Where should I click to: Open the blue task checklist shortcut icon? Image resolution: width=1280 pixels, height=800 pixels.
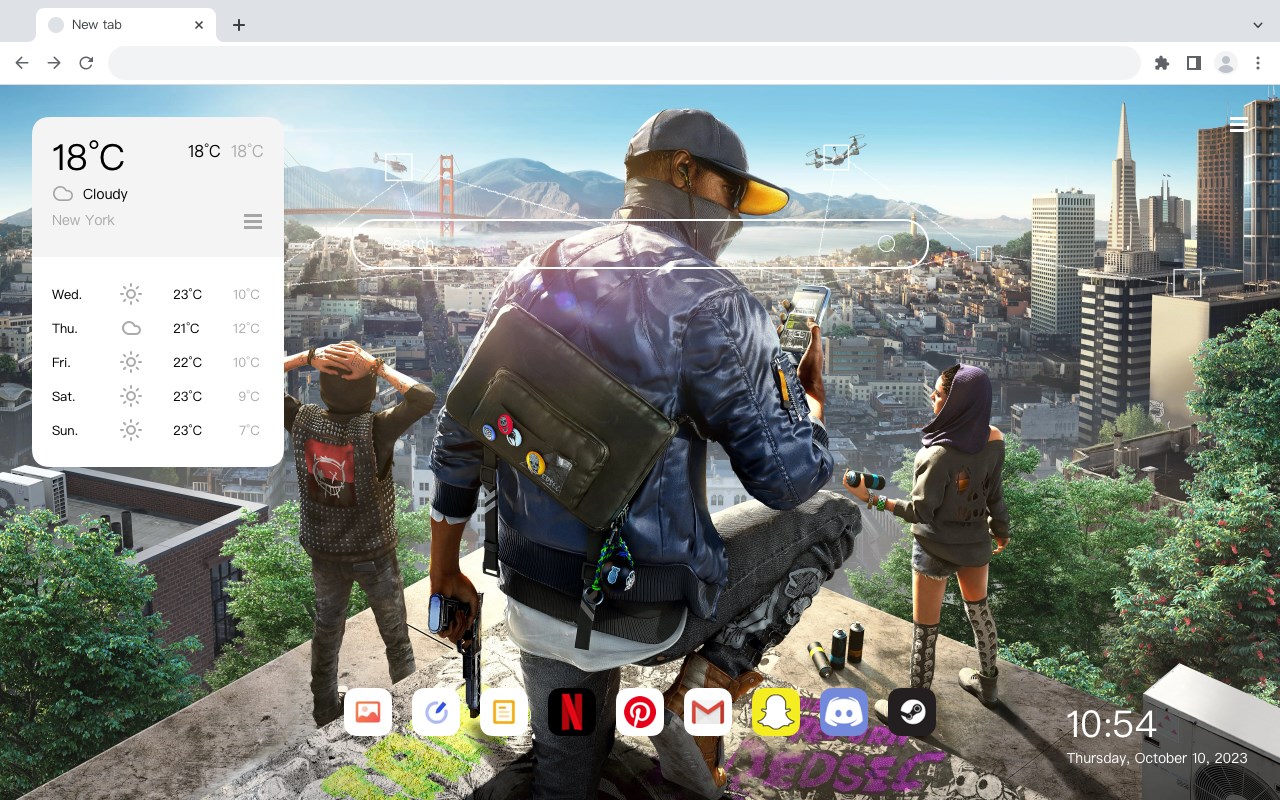click(436, 712)
